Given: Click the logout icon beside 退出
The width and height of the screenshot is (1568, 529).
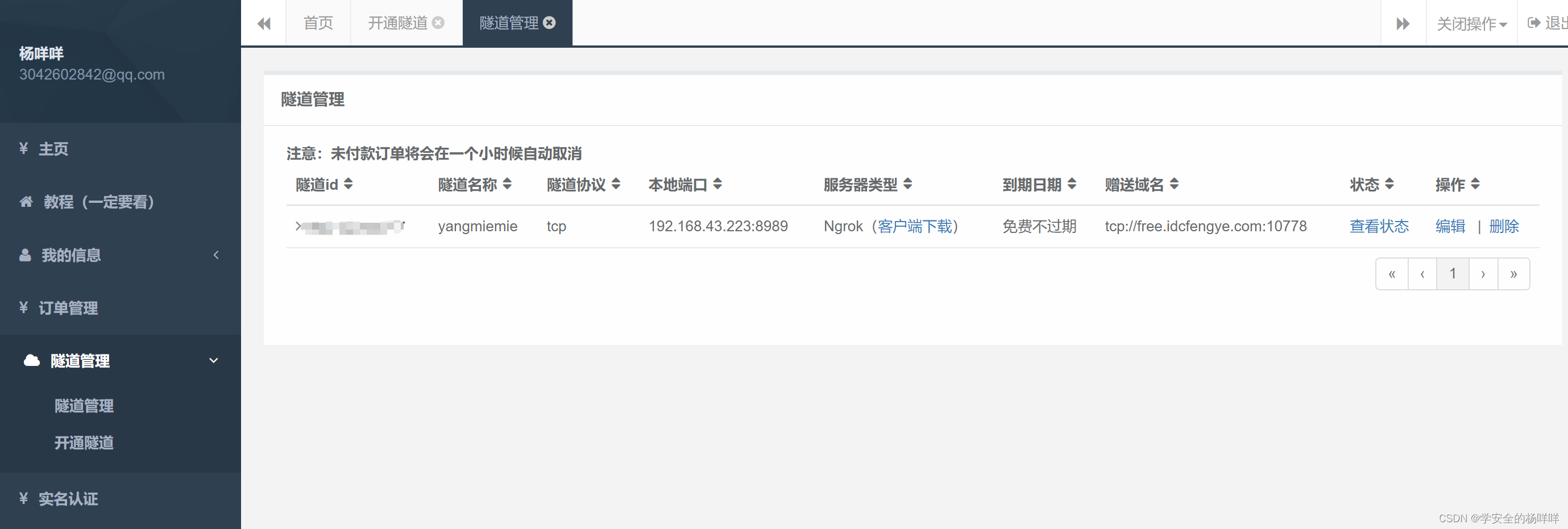Looking at the screenshot, I should coord(1533,23).
